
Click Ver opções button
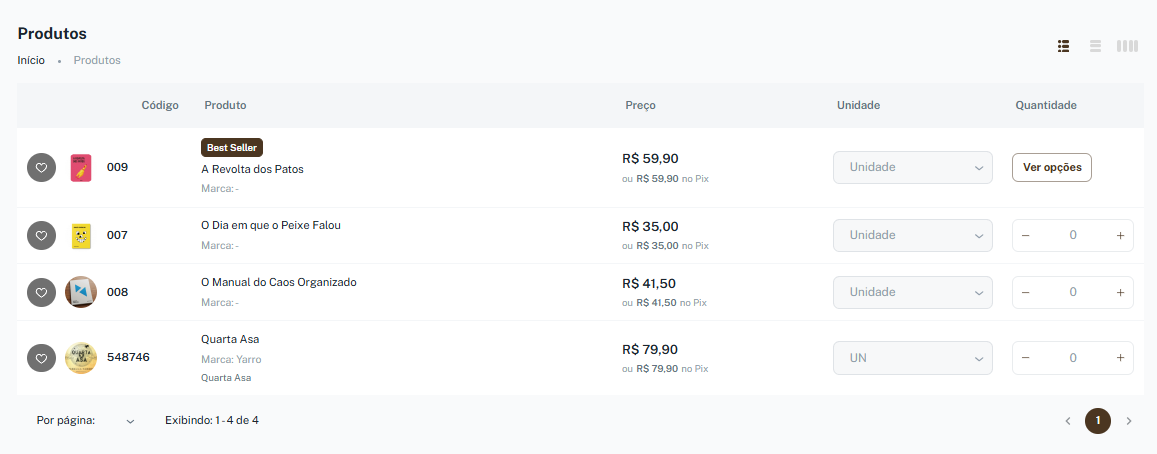click(1051, 168)
